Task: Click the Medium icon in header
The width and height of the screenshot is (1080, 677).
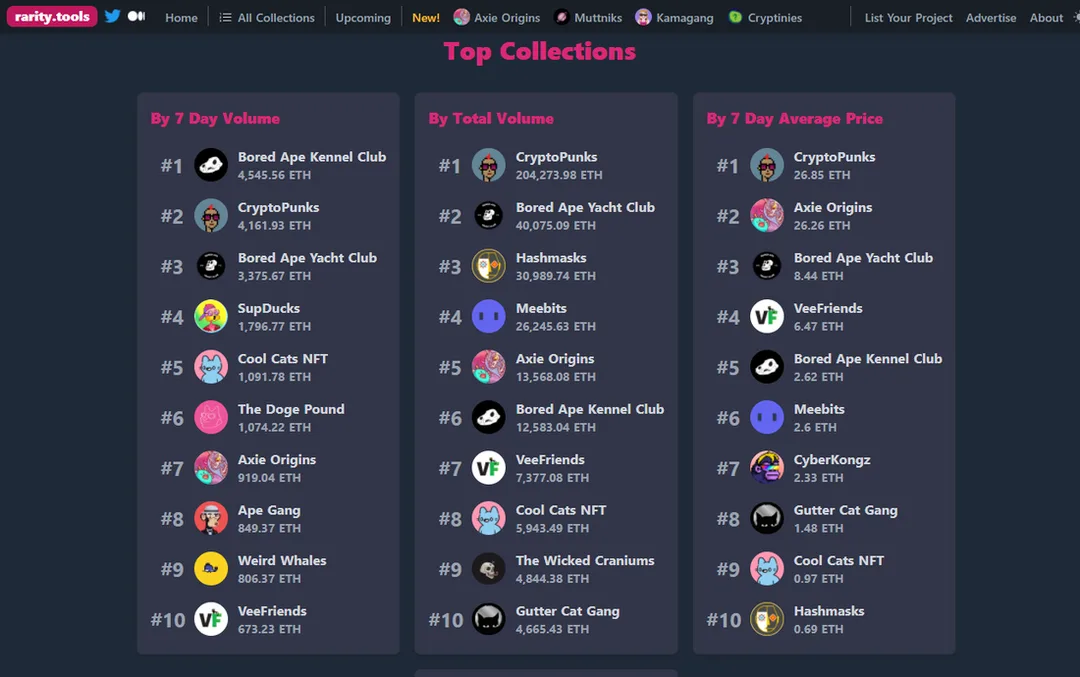Action: (136, 17)
